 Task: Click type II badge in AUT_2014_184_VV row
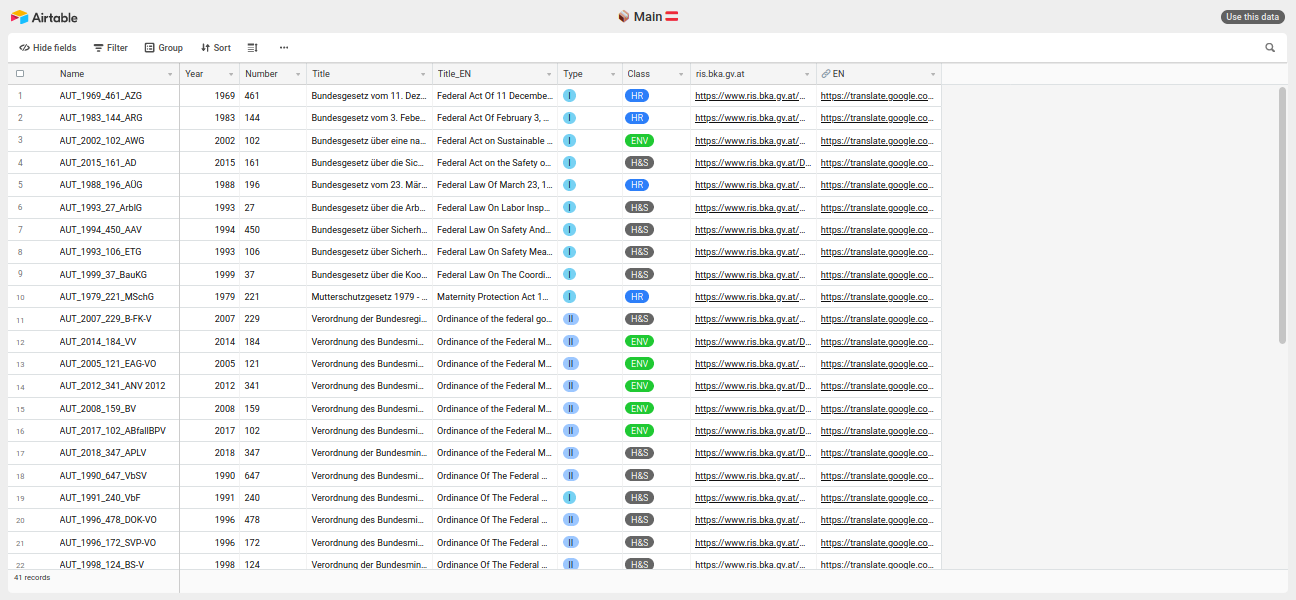(571, 341)
